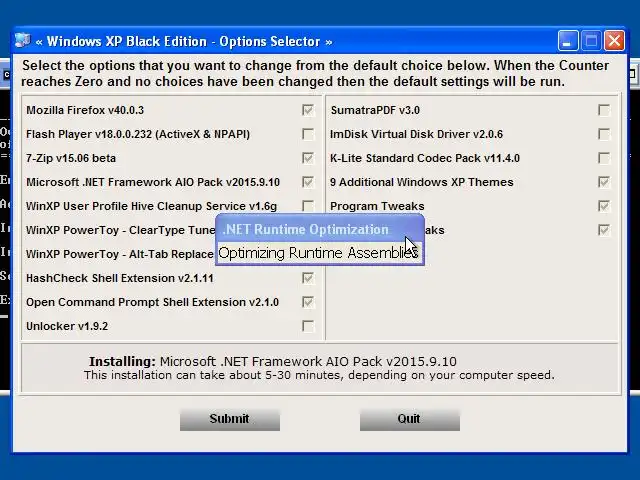The width and height of the screenshot is (640, 480).
Task: Enable Flash Player v18.0.0.232 checkbox
Action: click(x=308, y=134)
